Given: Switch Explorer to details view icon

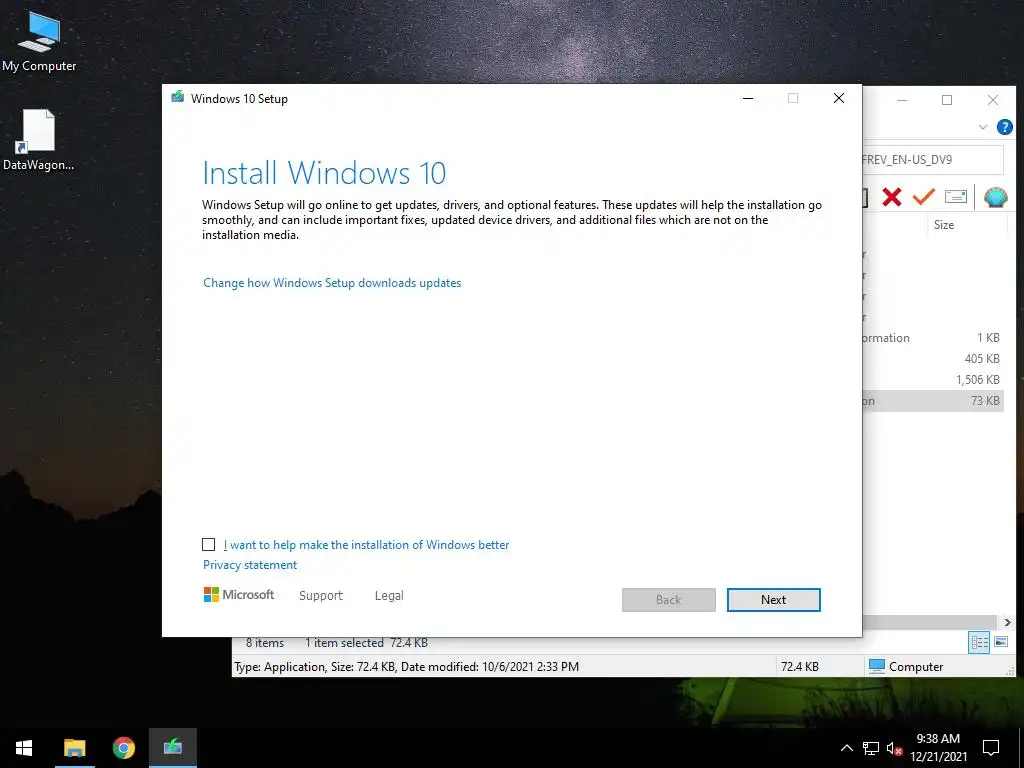Looking at the screenshot, I should (x=978, y=643).
